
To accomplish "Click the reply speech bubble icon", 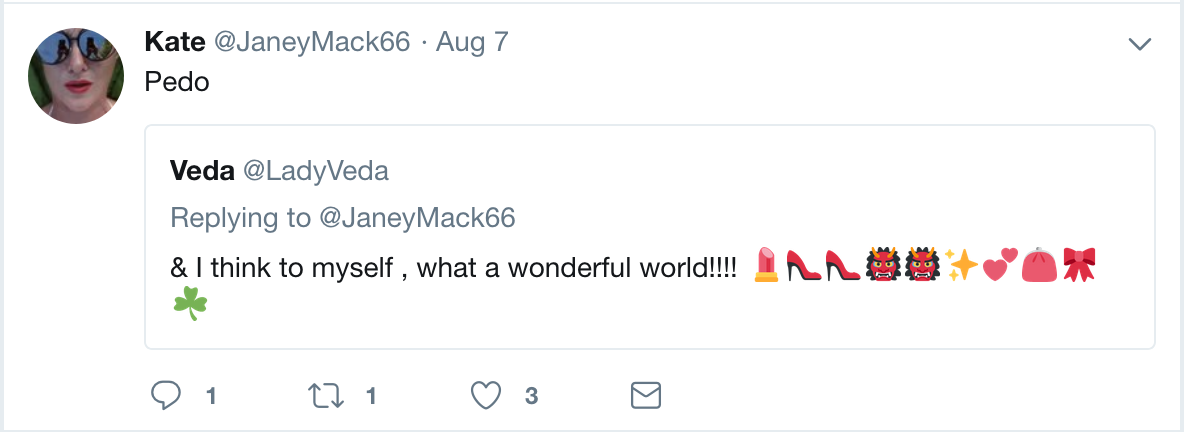I will point(164,396).
